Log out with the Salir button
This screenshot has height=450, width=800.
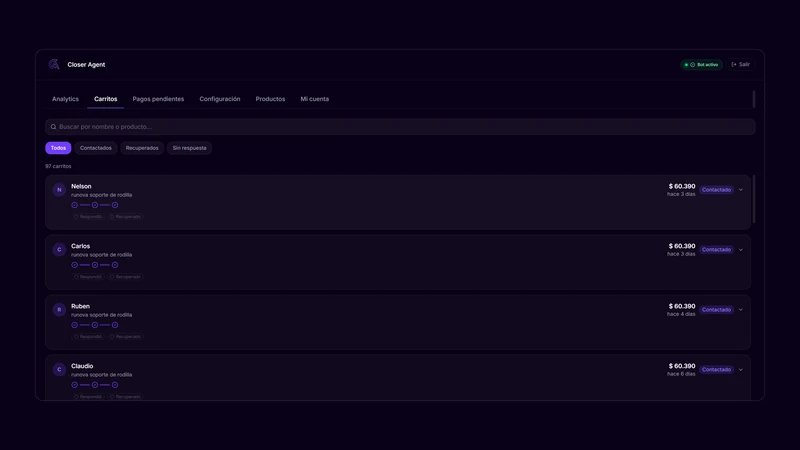740,64
